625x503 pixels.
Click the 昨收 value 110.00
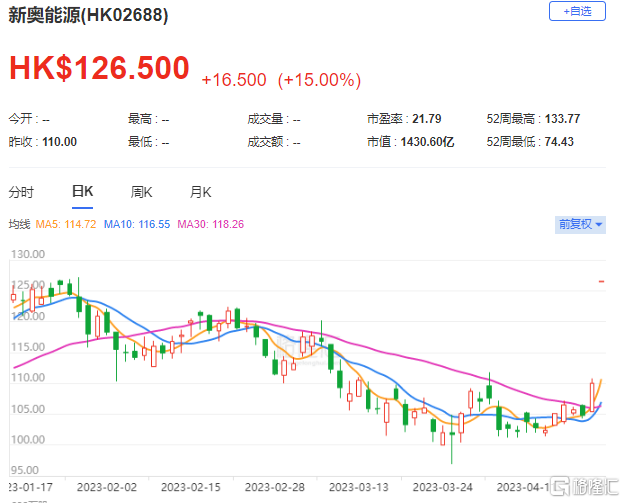[x=59, y=142]
